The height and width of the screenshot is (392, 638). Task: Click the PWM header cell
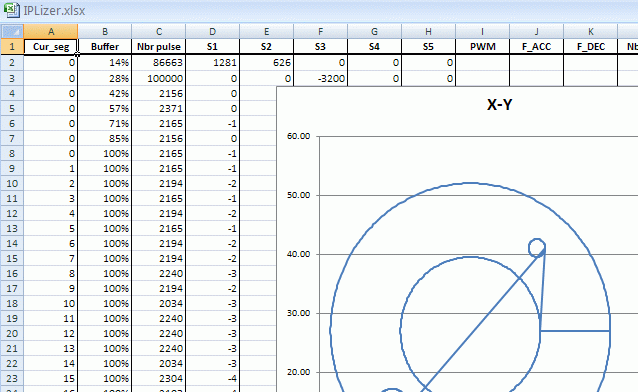coord(483,47)
